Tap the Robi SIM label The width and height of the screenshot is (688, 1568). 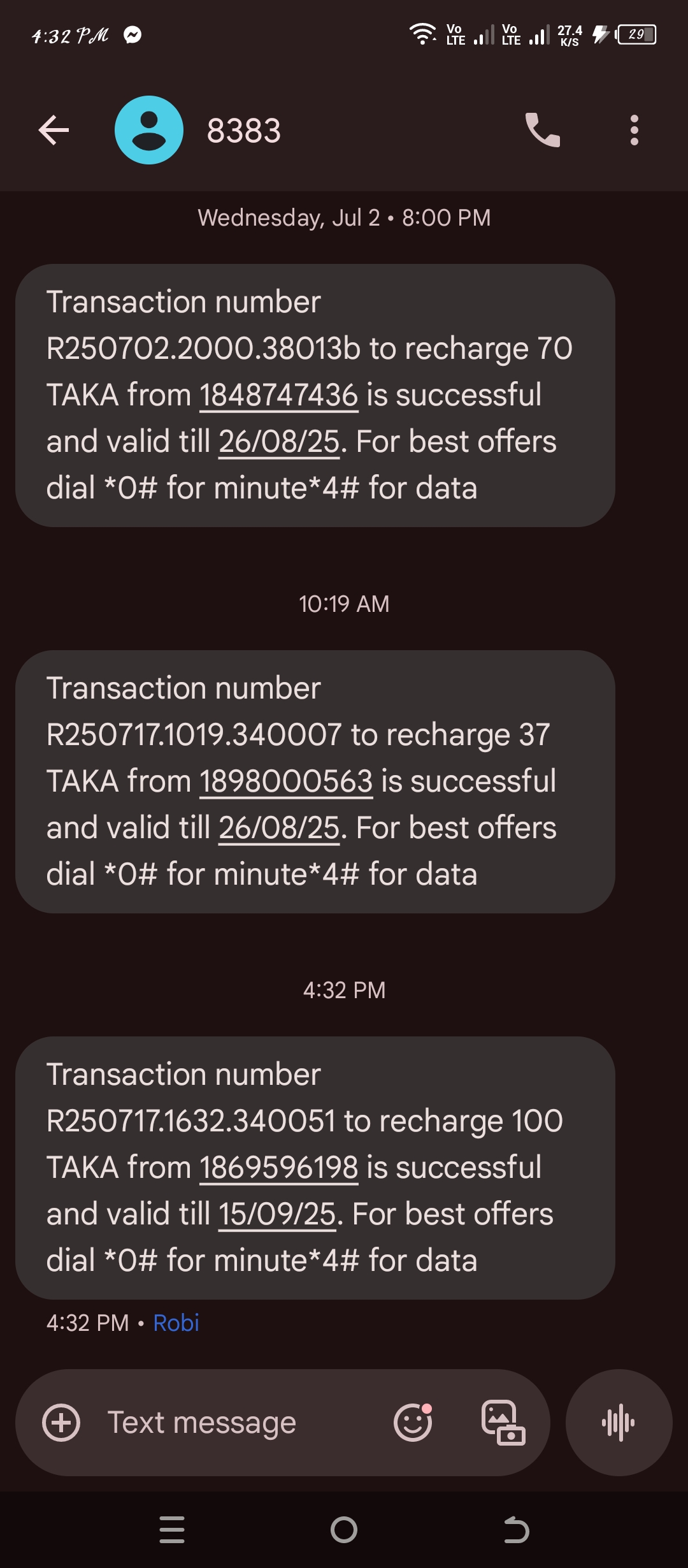click(176, 1323)
